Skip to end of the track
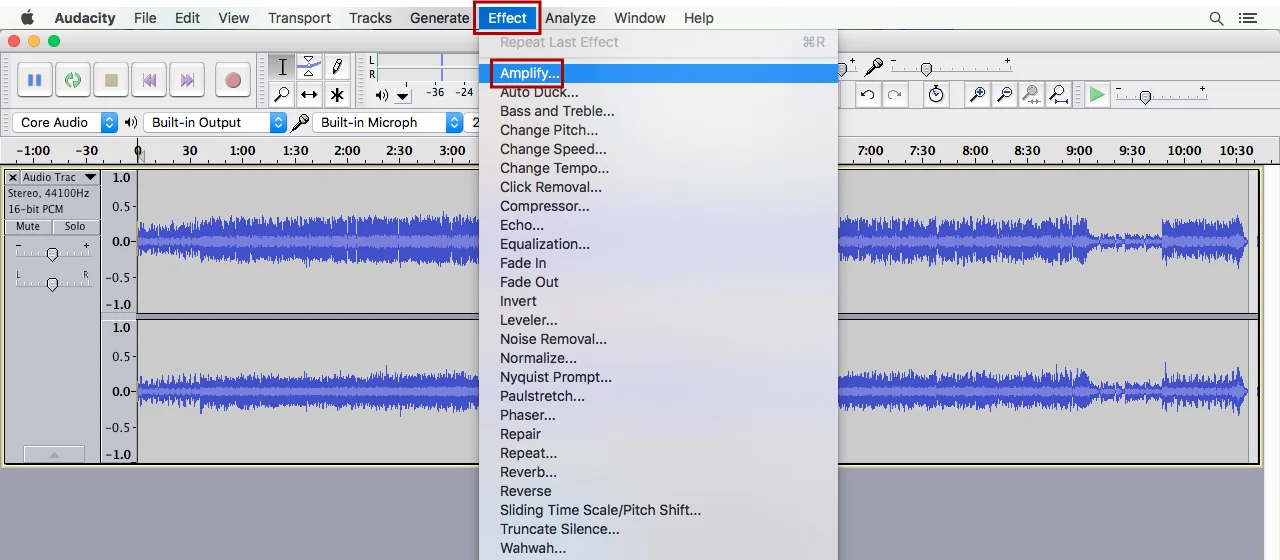The image size is (1280, 560). pyautogui.click(x=187, y=80)
